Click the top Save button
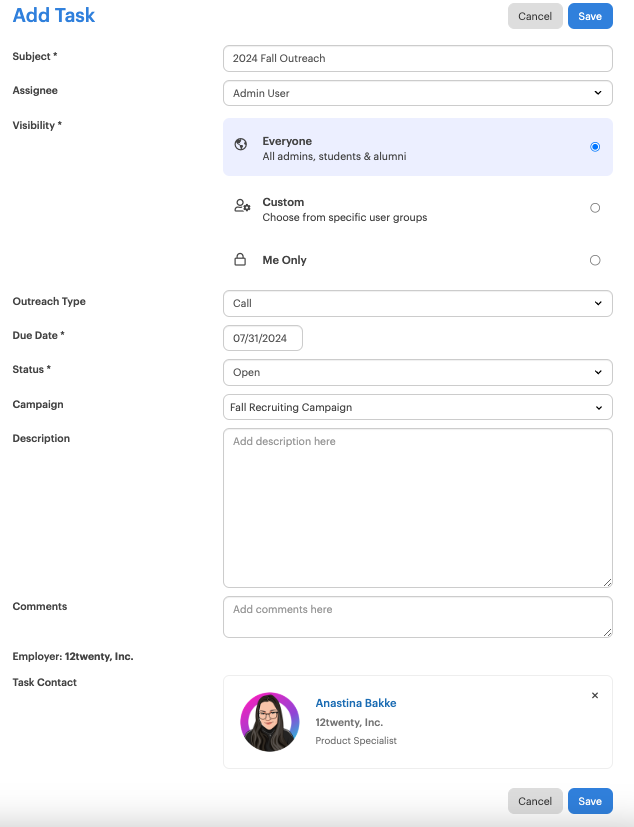Viewport: 634px width, 827px height. [590, 16]
